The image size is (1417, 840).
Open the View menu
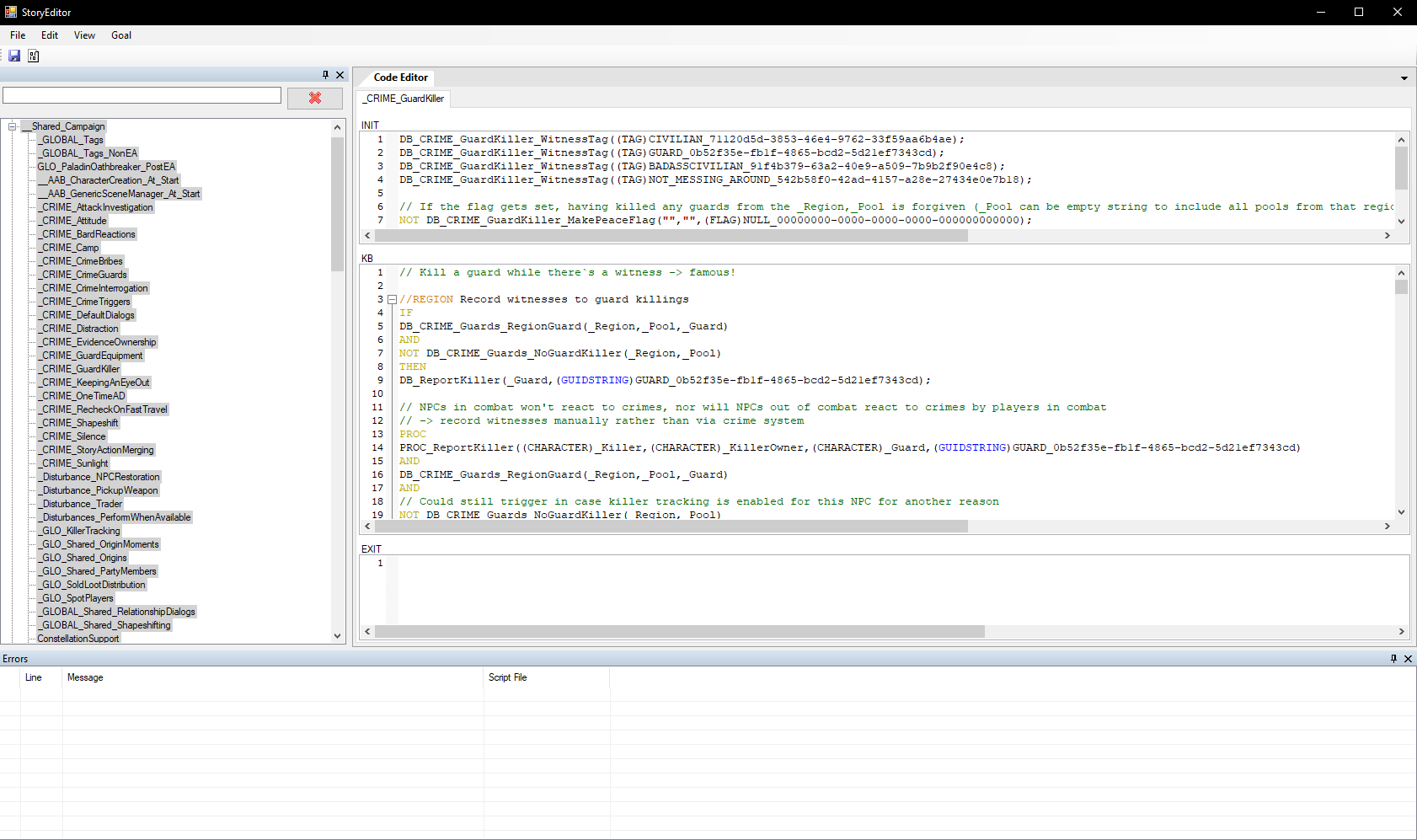click(84, 35)
